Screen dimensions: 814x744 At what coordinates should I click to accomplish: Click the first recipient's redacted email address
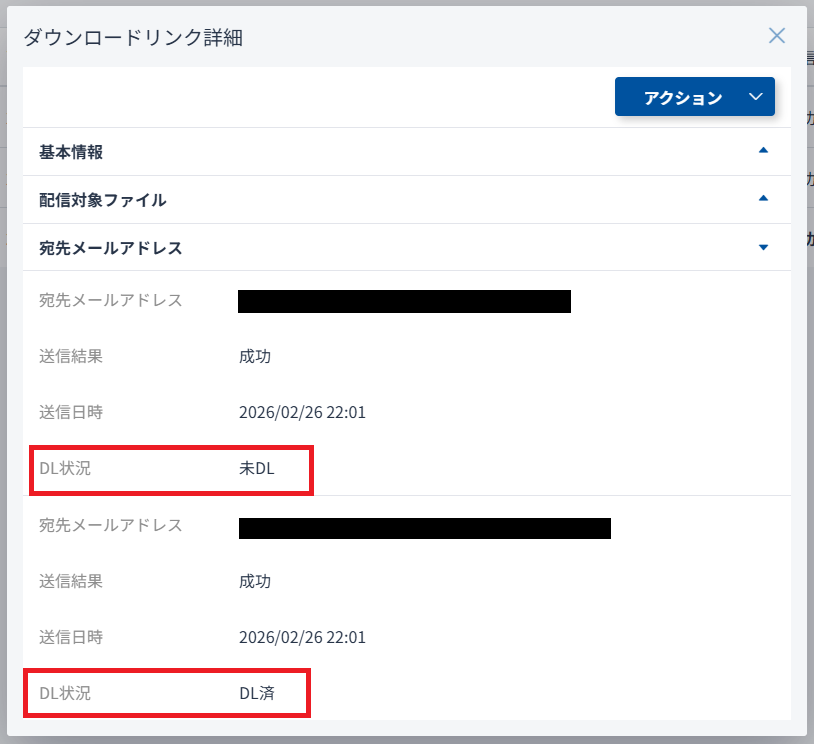tap(404, 301)
